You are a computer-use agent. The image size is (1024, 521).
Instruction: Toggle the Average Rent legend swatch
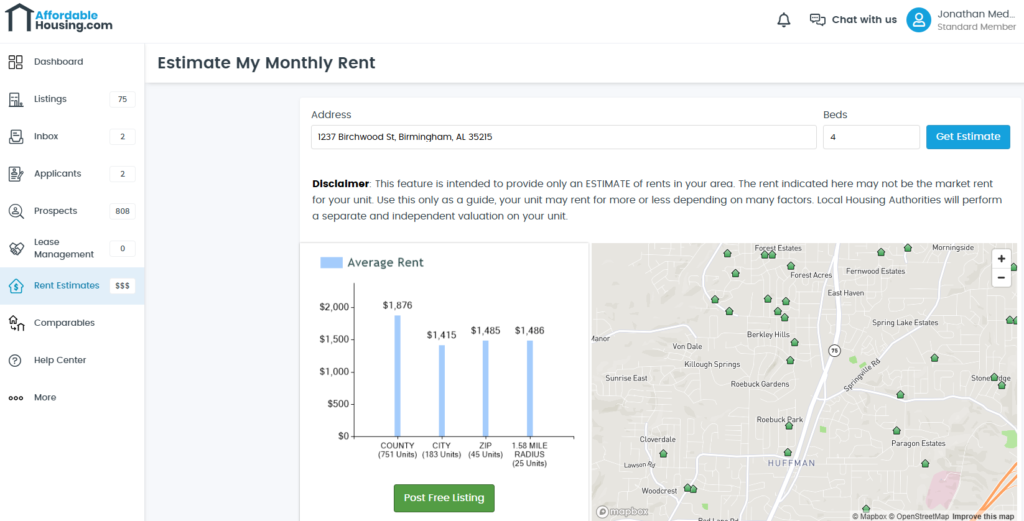point(331,262)
